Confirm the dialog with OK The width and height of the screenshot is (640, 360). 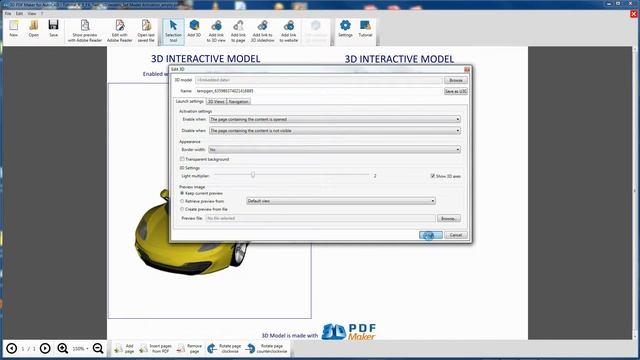430,235
